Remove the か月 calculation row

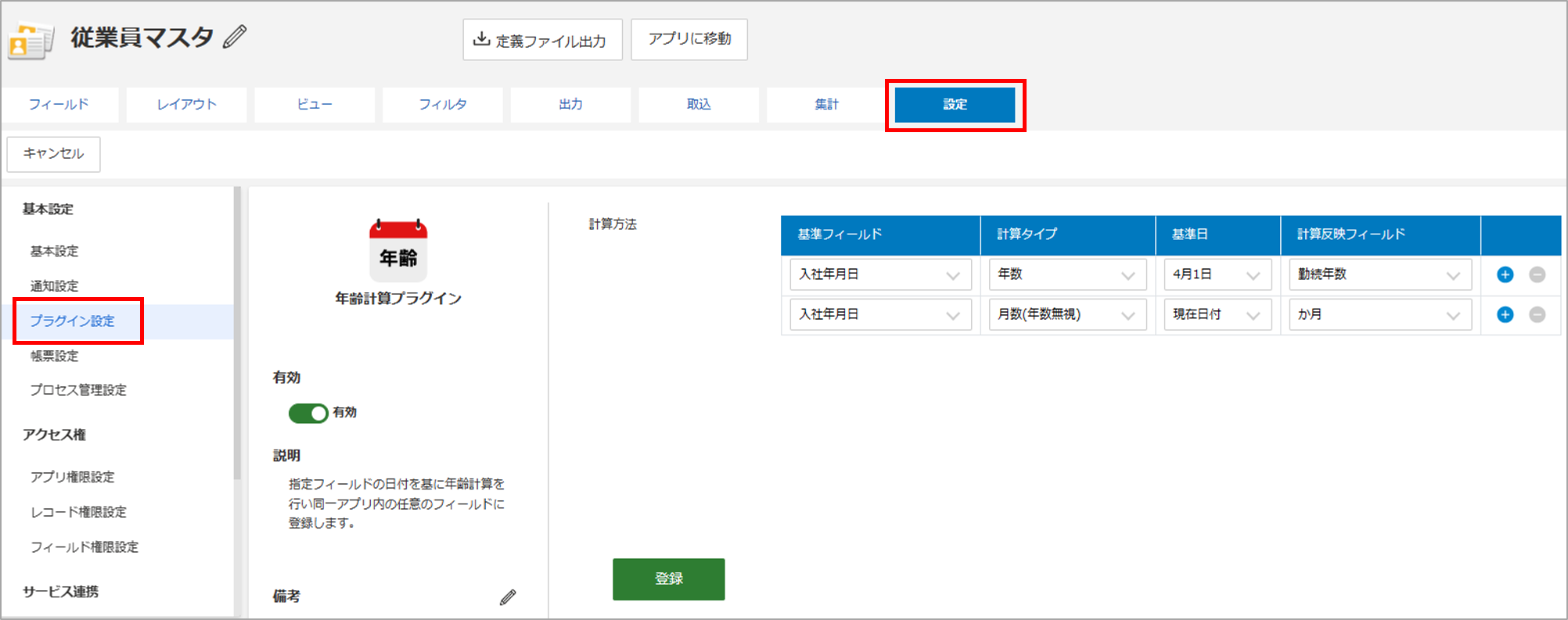(1537, 314)
